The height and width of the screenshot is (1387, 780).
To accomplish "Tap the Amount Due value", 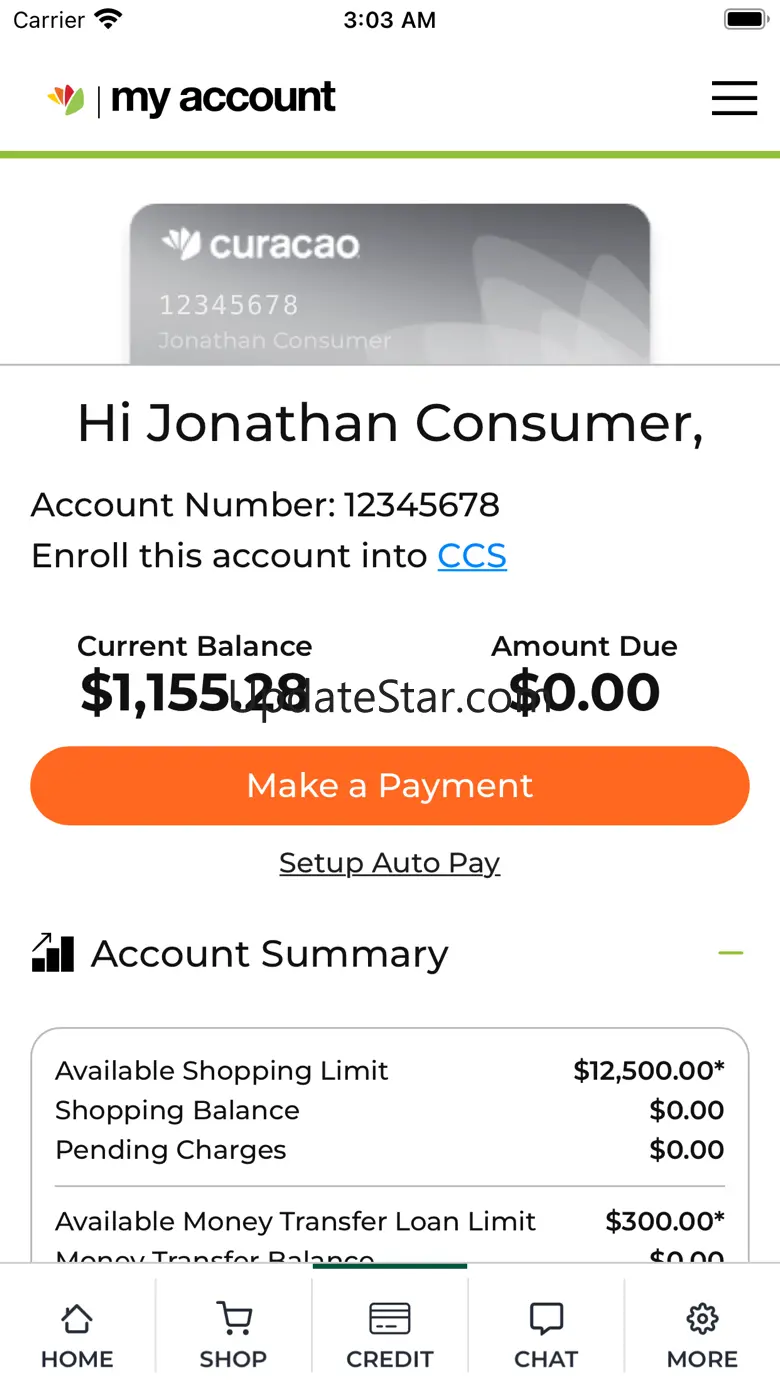I will pyautogui.click(x=584, y=692).
